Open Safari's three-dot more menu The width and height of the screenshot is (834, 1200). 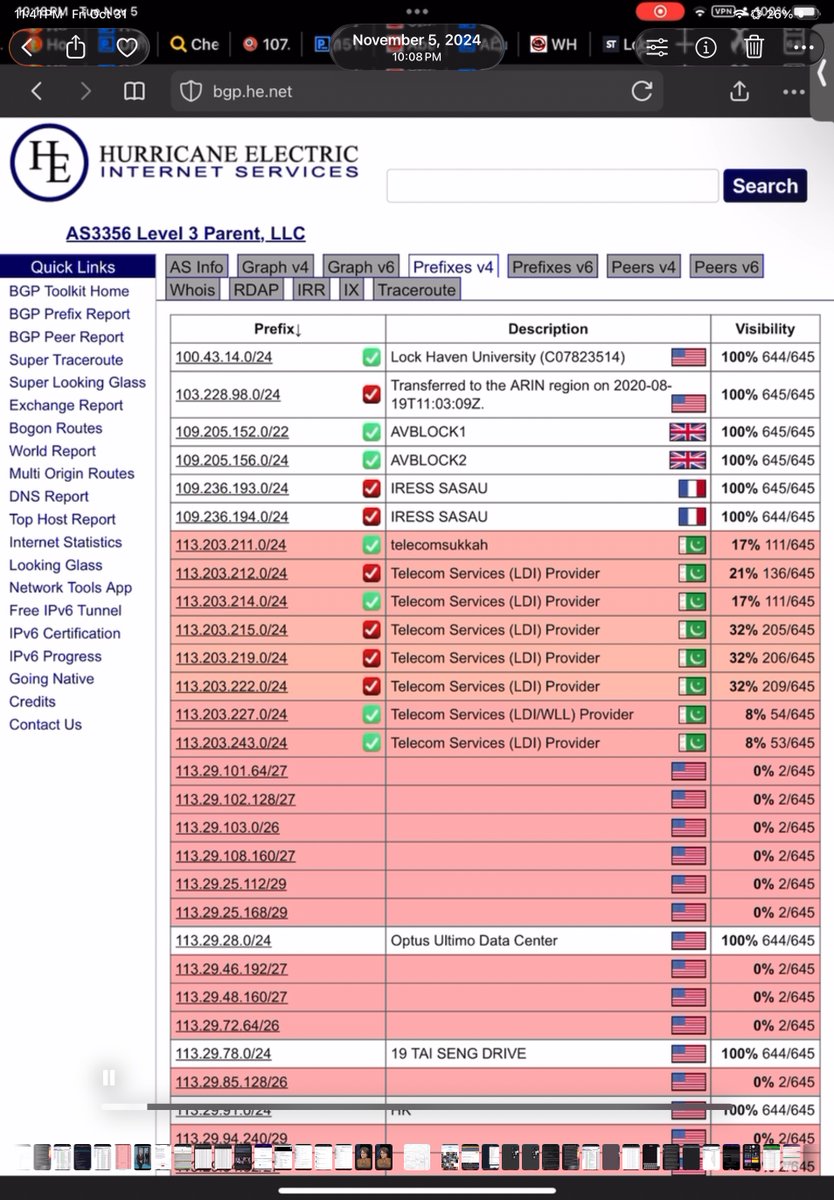pos(793,91)
